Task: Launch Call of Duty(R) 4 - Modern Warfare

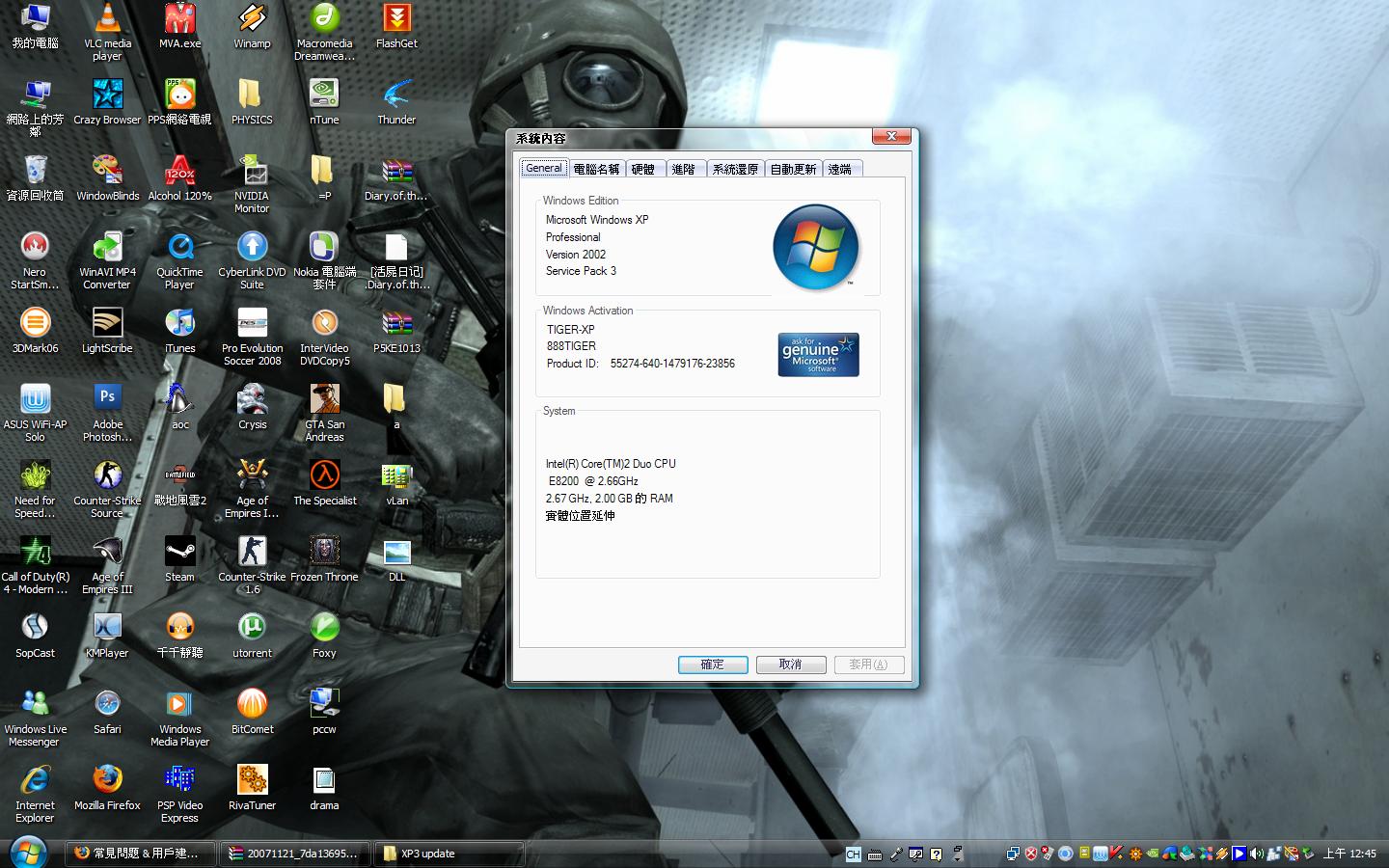Action: tap(36, 553)
